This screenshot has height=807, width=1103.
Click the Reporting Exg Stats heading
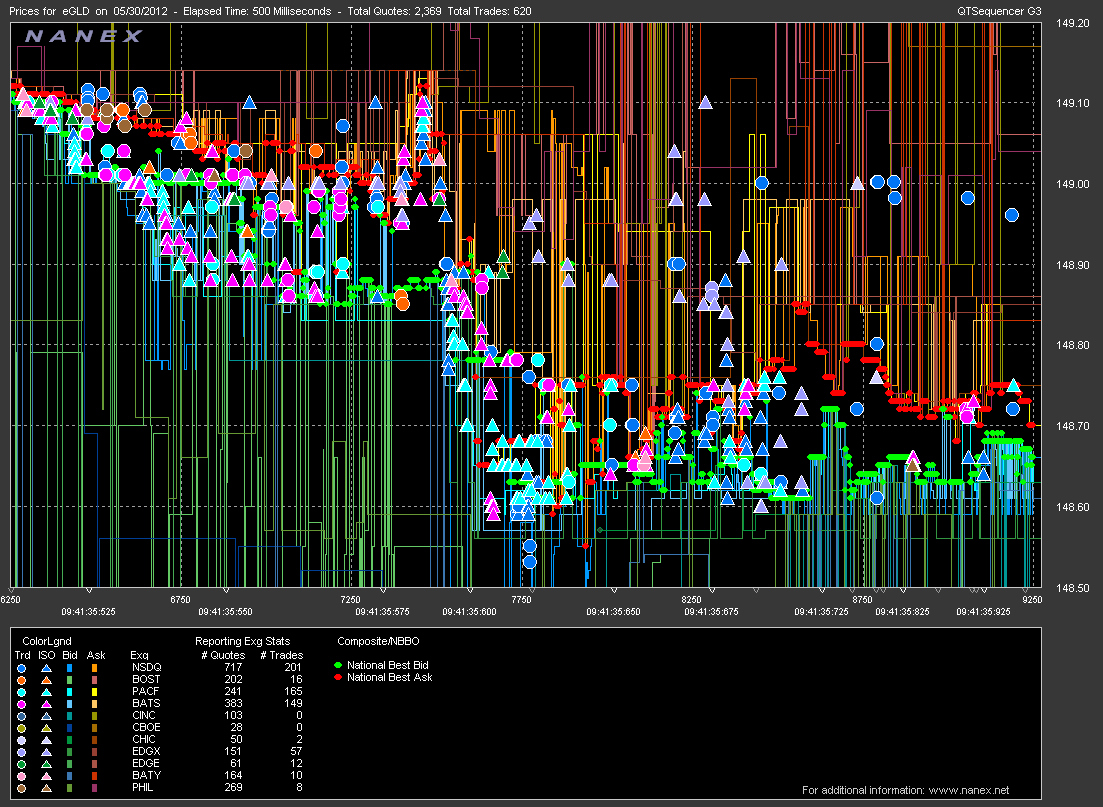click(x=243, y=641)
